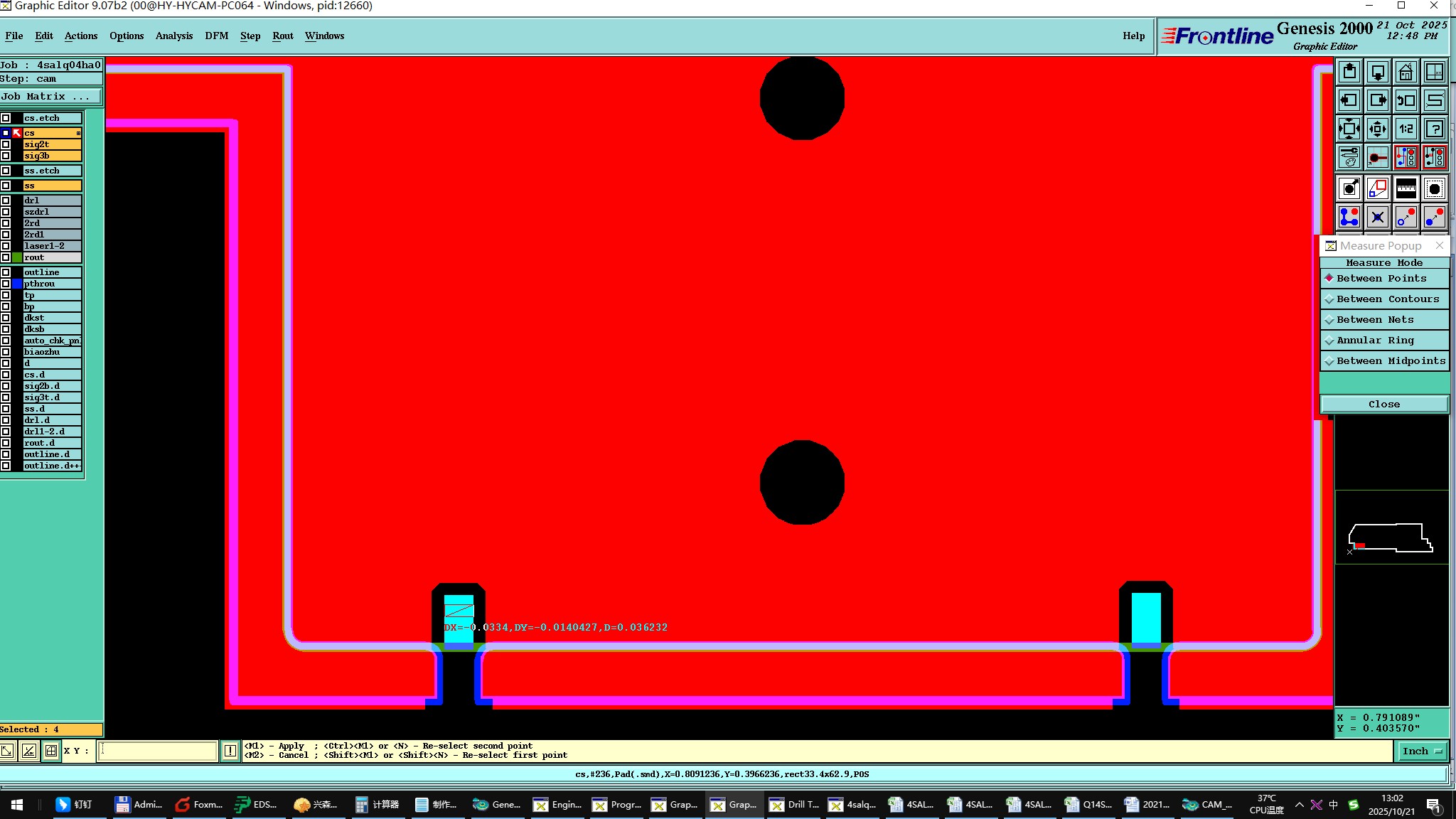Open the Inch units dropdown

click(x=1421, y=751)
